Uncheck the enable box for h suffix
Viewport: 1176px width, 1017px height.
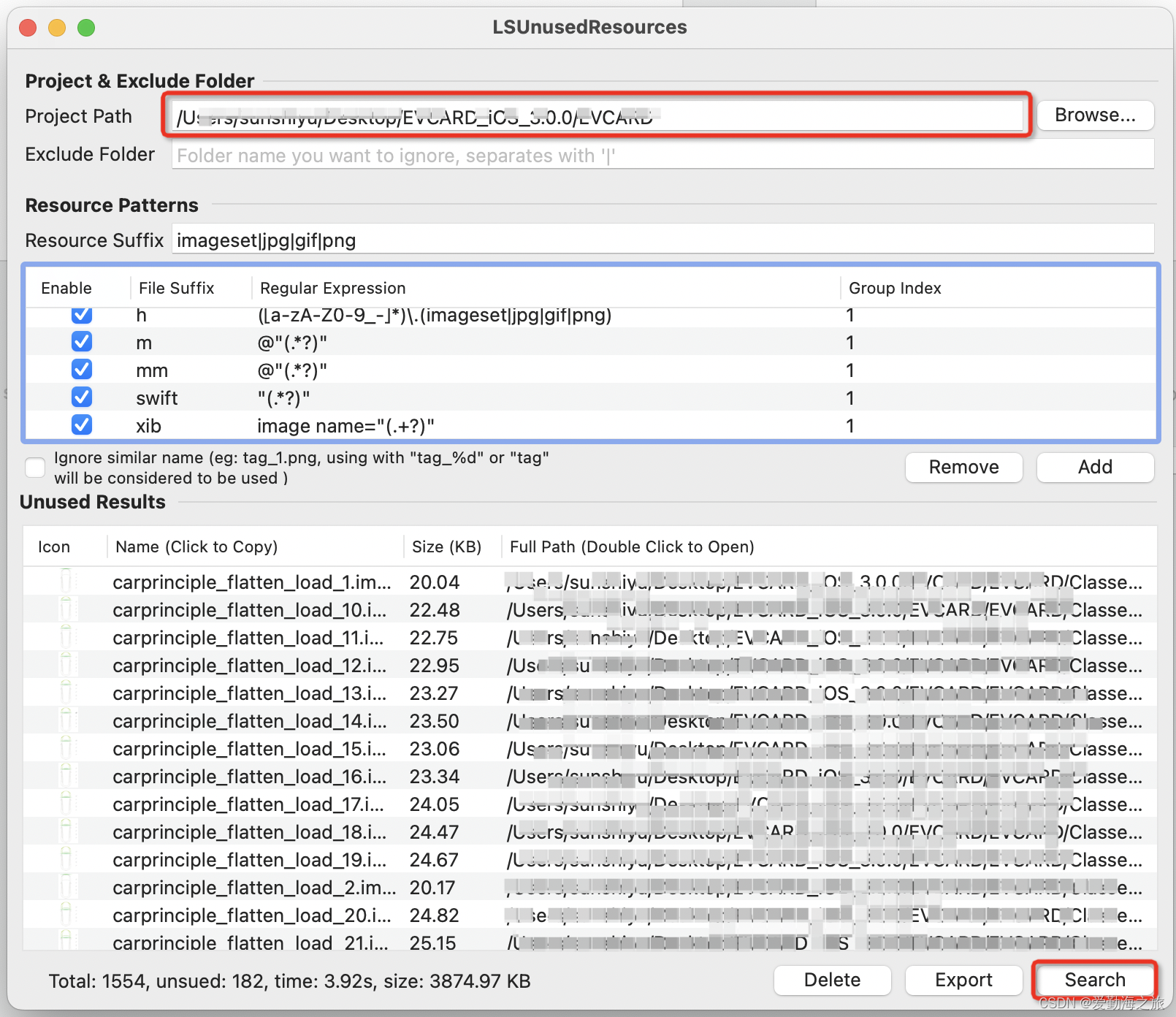coord(82,315)
